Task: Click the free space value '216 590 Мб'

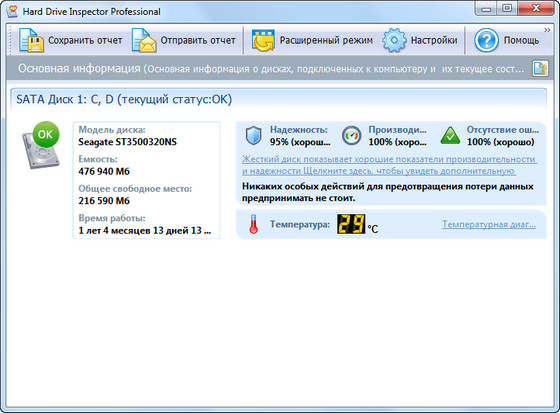Action: click(x=104, y=201)
